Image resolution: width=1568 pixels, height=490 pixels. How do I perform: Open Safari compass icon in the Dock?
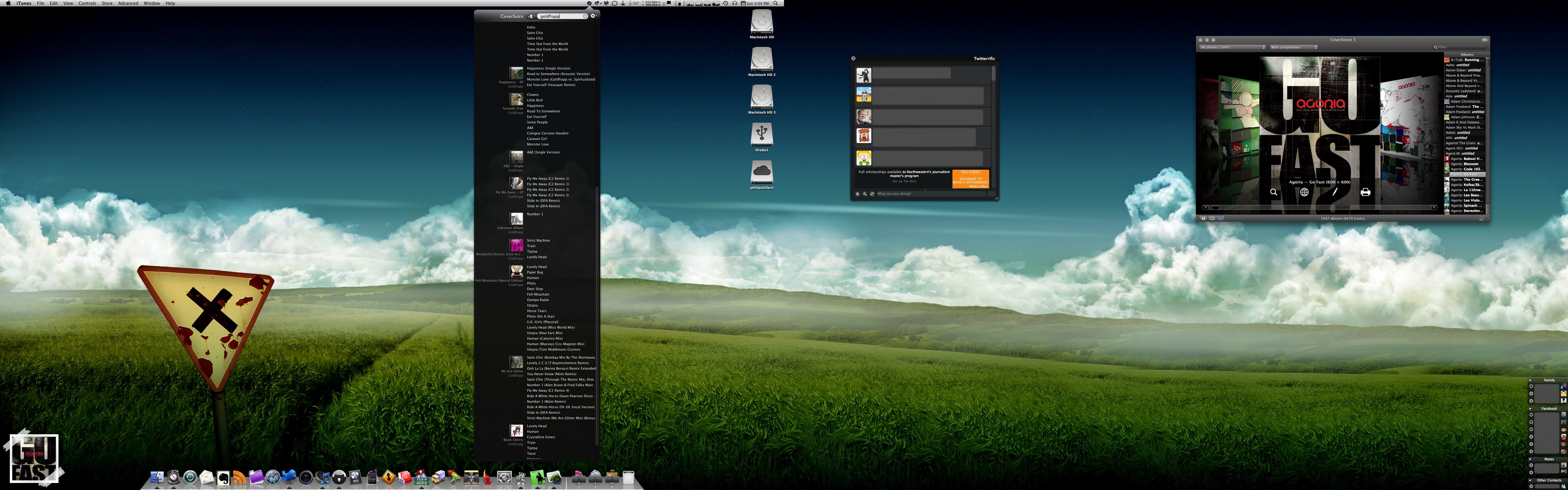click(x=273, y=477)
